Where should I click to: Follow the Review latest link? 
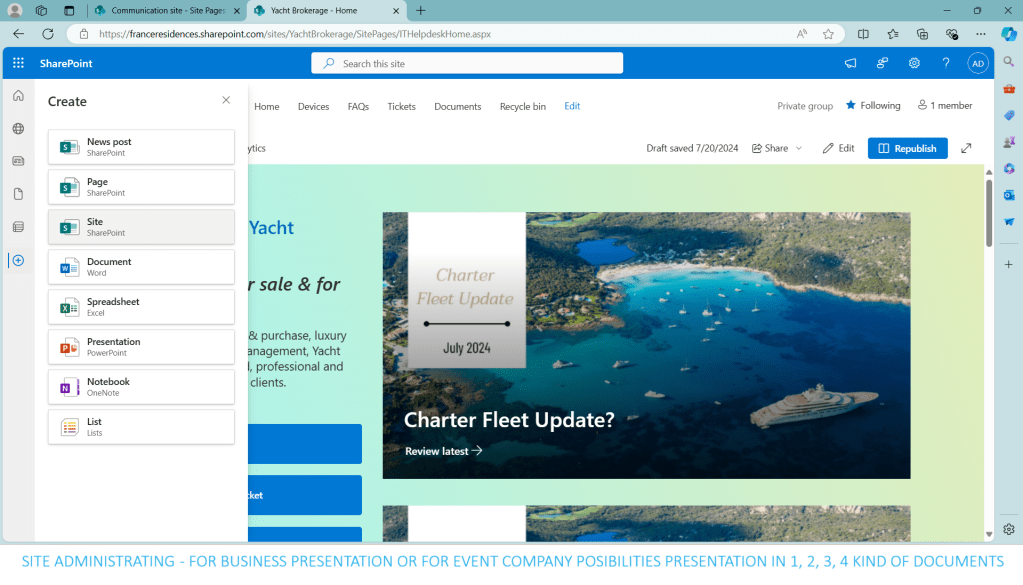pos(443,451)
